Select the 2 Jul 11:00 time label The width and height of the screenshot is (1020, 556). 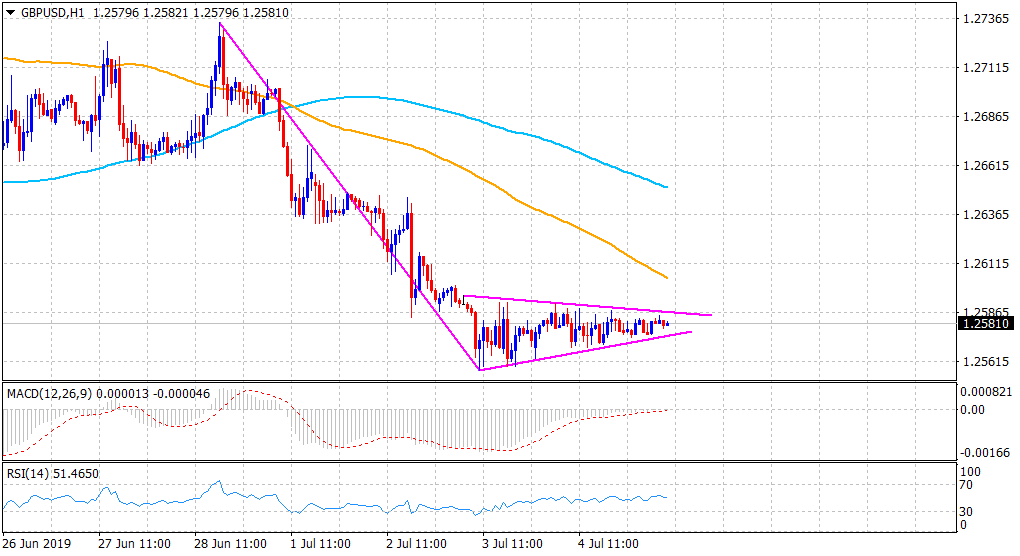click(x=416, y=544)
